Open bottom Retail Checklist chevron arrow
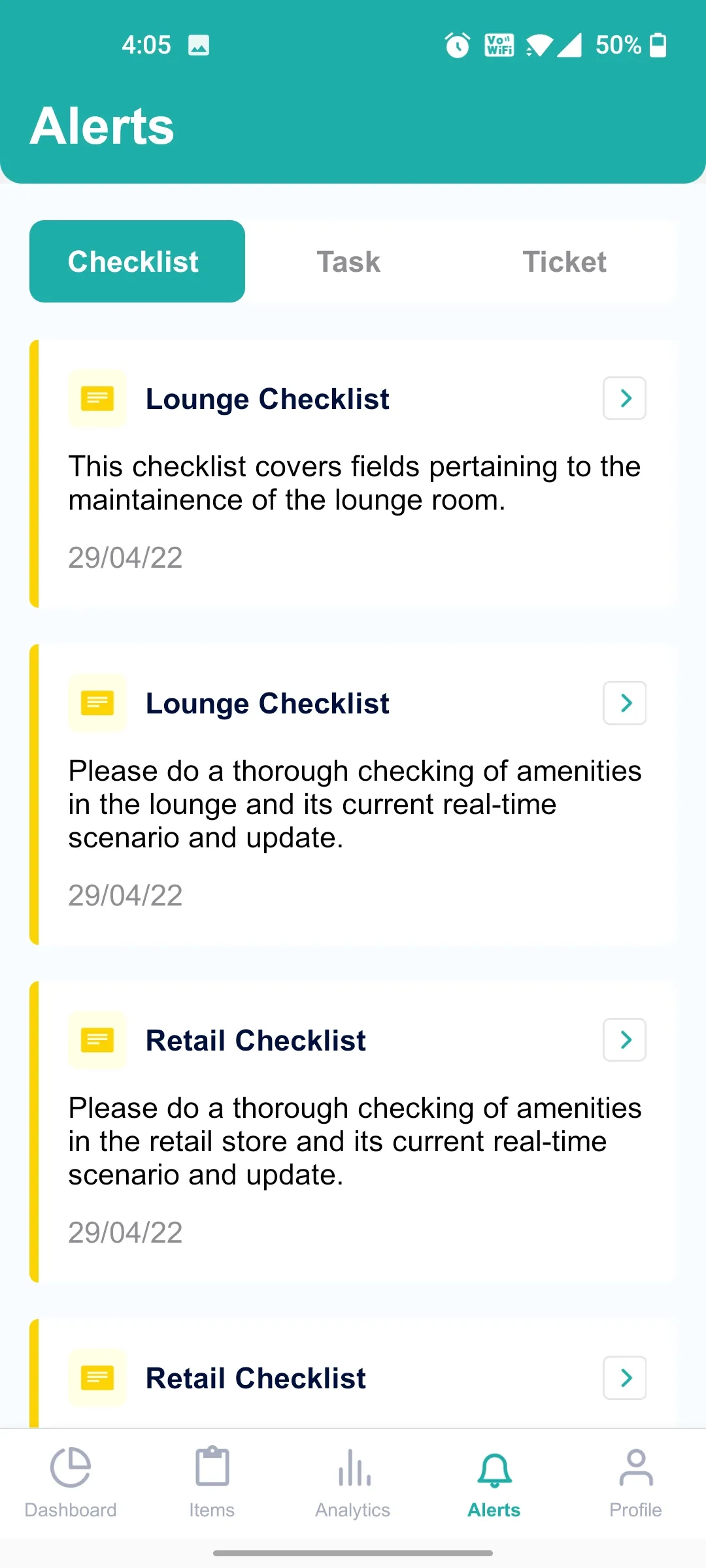This screenshot has height=1568, width=706. tap(625, 1378)
